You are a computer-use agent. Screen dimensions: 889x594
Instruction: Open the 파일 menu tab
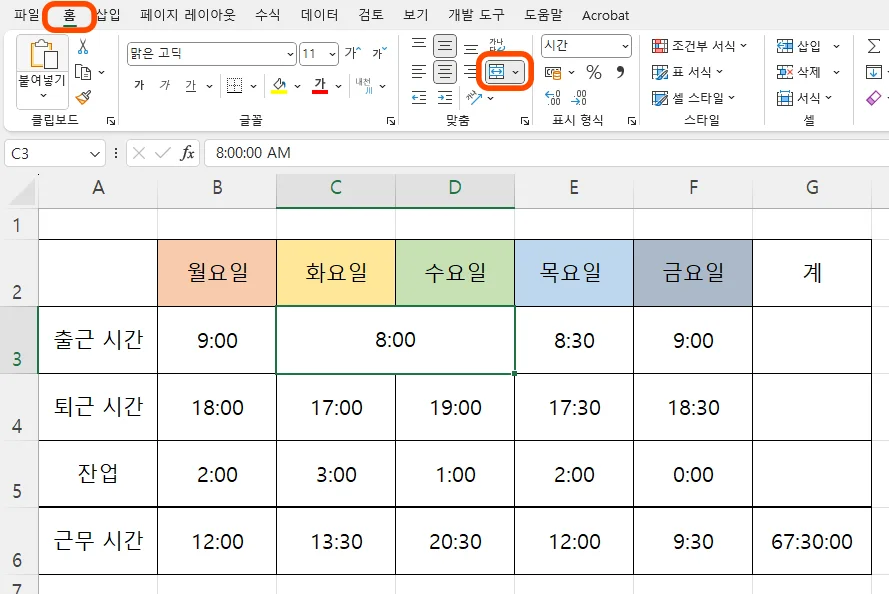27,15
